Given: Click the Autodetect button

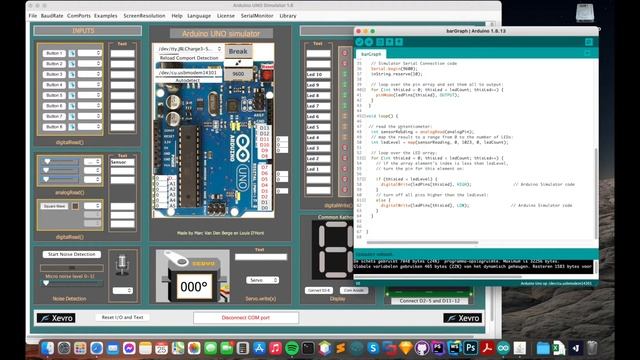Looking at the screenshot, I should (x=188, y=81).
